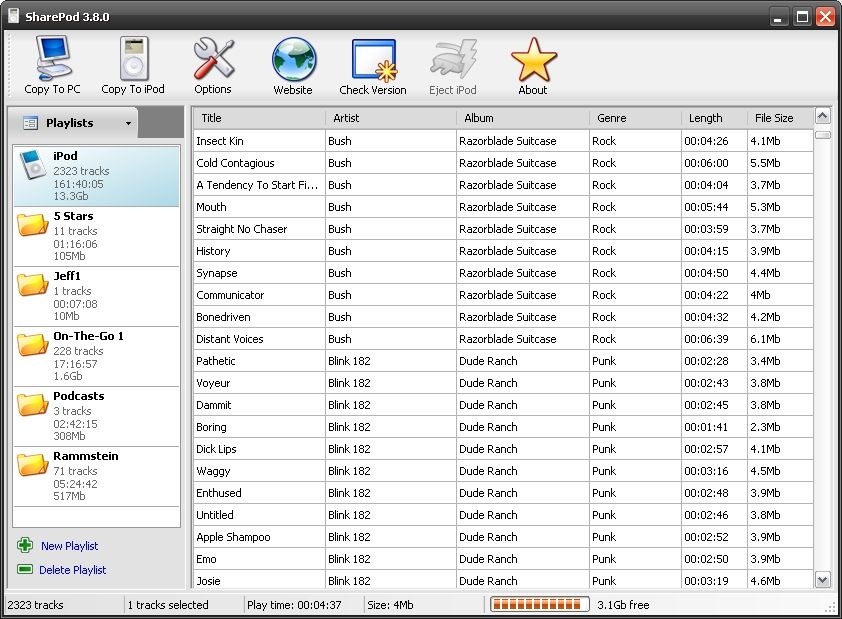Click Delete Playlist link
The image size is (842, 619).
pyautogui.click(x=72, y=570)
